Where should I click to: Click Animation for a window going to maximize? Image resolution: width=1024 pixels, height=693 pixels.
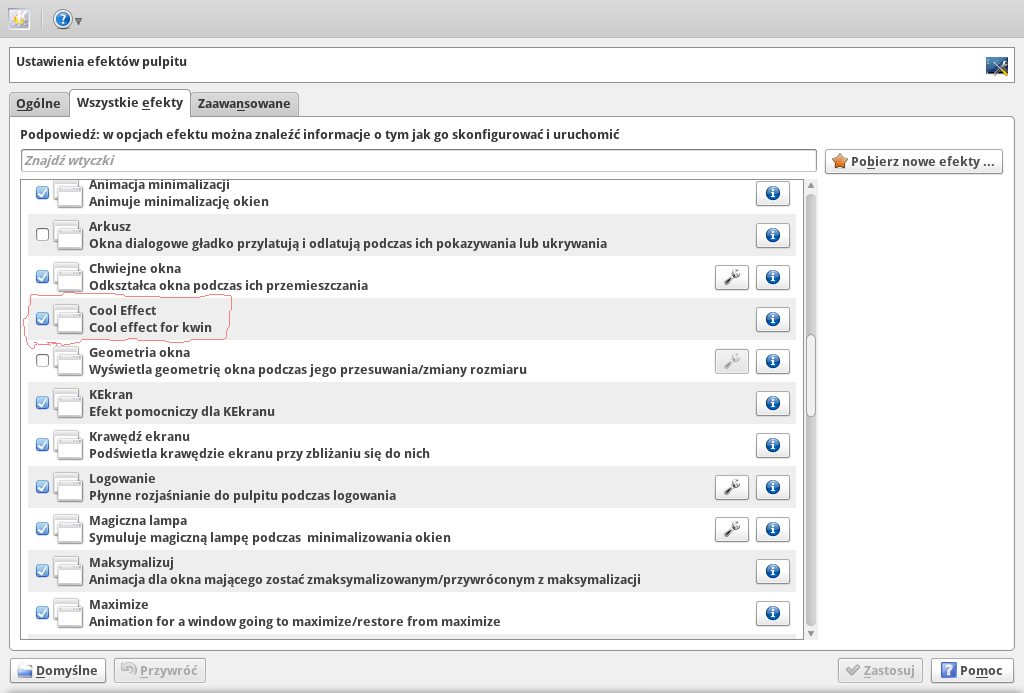(295, 621)
